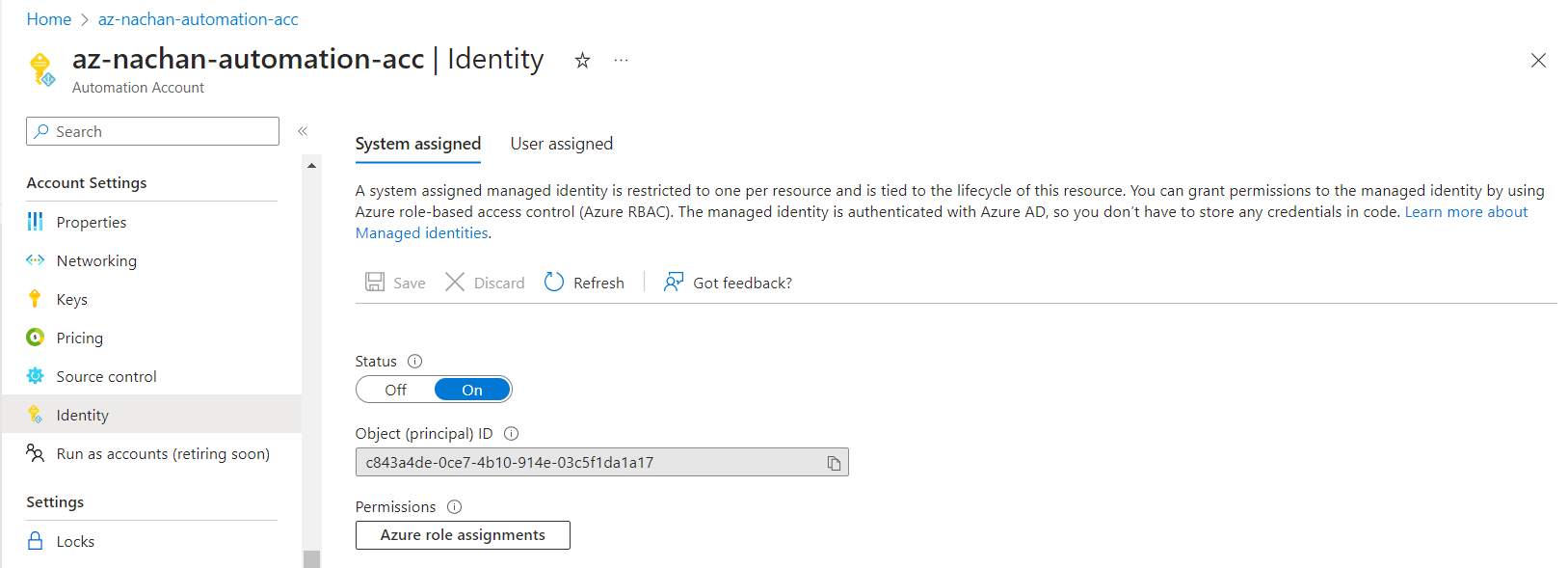The height and width of the screenshot is (568, 1568).
Task: Set Status toggle to On
Action: tap(471, 390)
